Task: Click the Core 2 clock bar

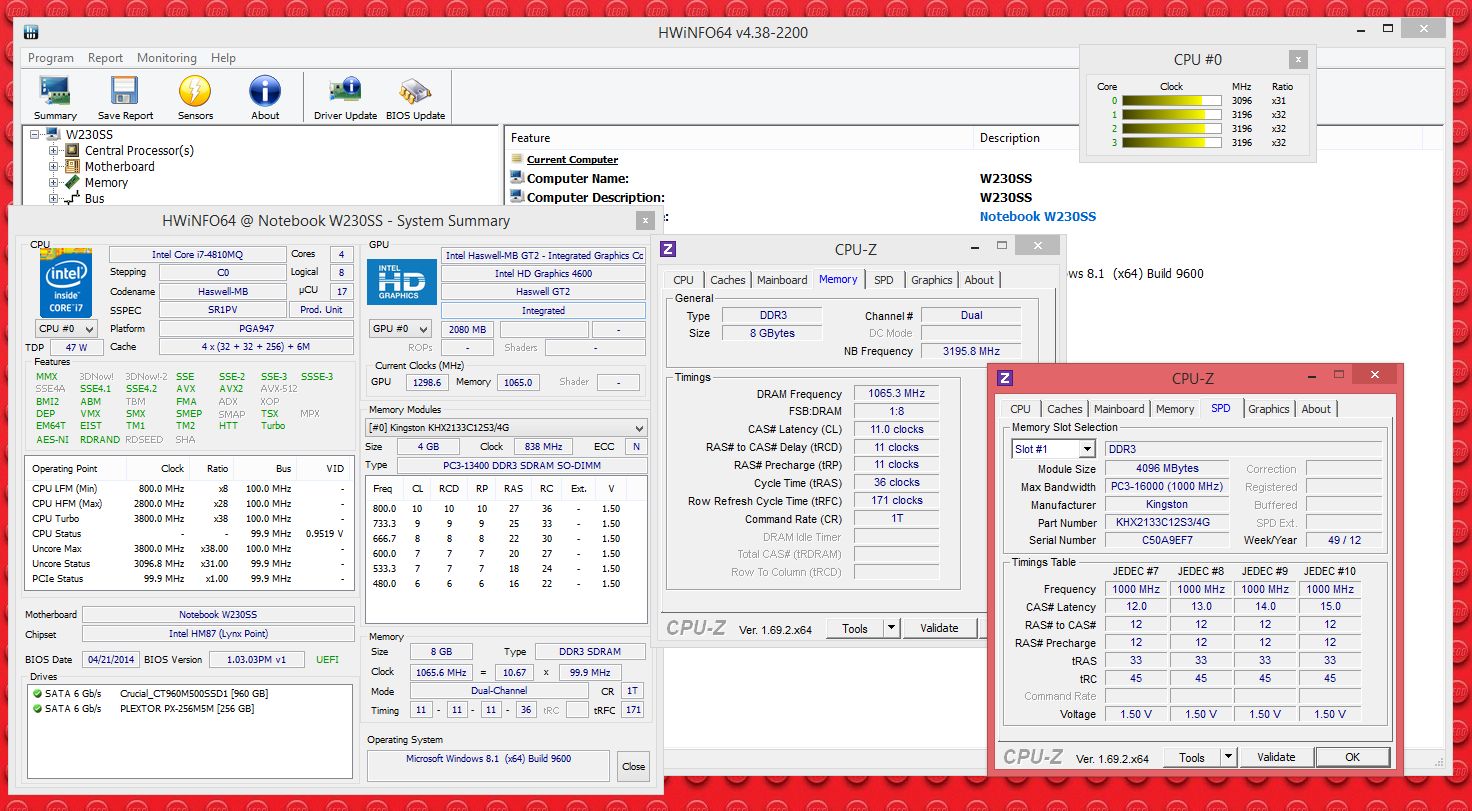Action: [x=1172, y=129]
